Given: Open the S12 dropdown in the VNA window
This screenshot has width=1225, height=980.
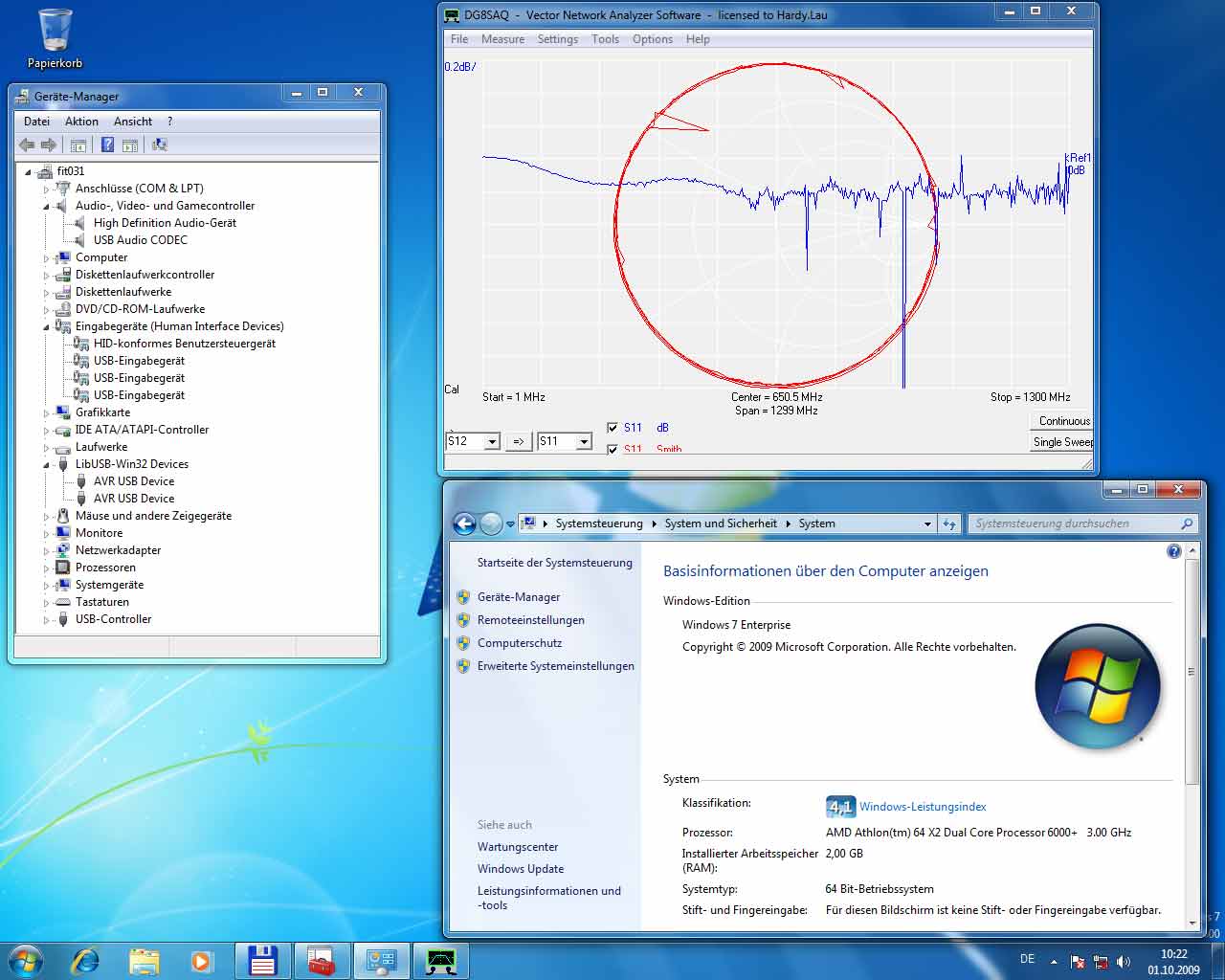Looking at the screenshot, I should 492,441.
